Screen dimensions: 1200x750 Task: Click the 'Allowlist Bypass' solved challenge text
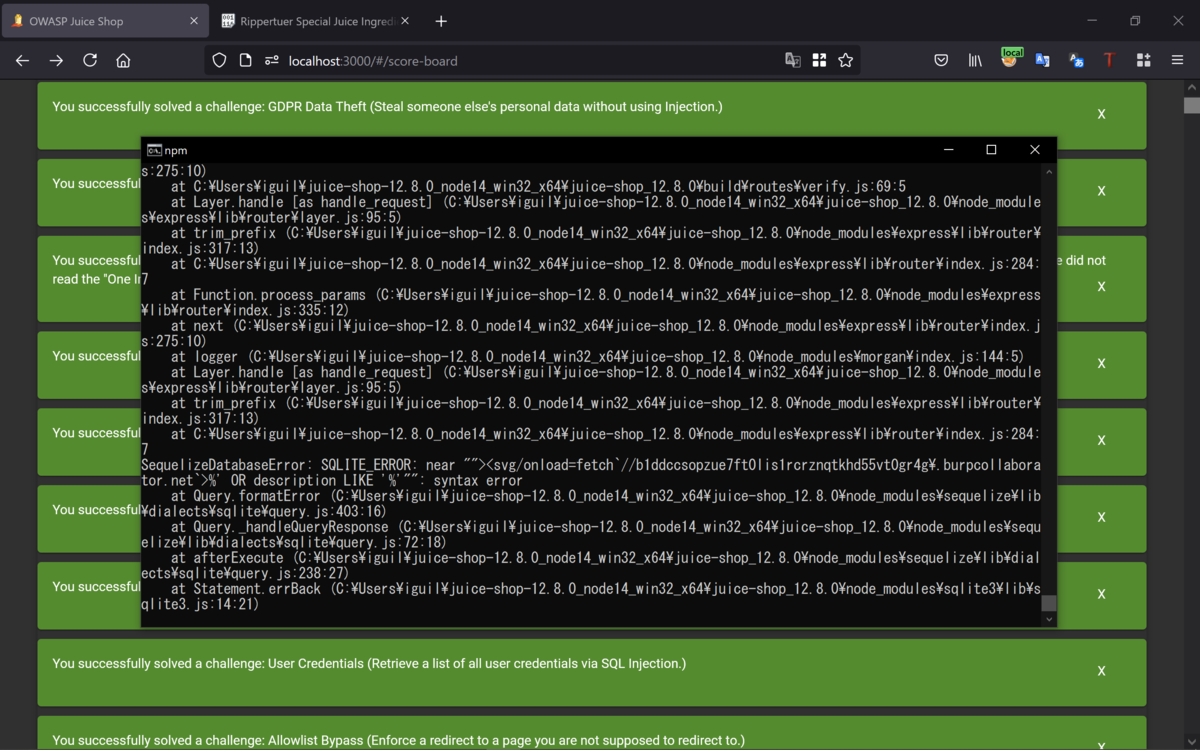click(398, 740)
